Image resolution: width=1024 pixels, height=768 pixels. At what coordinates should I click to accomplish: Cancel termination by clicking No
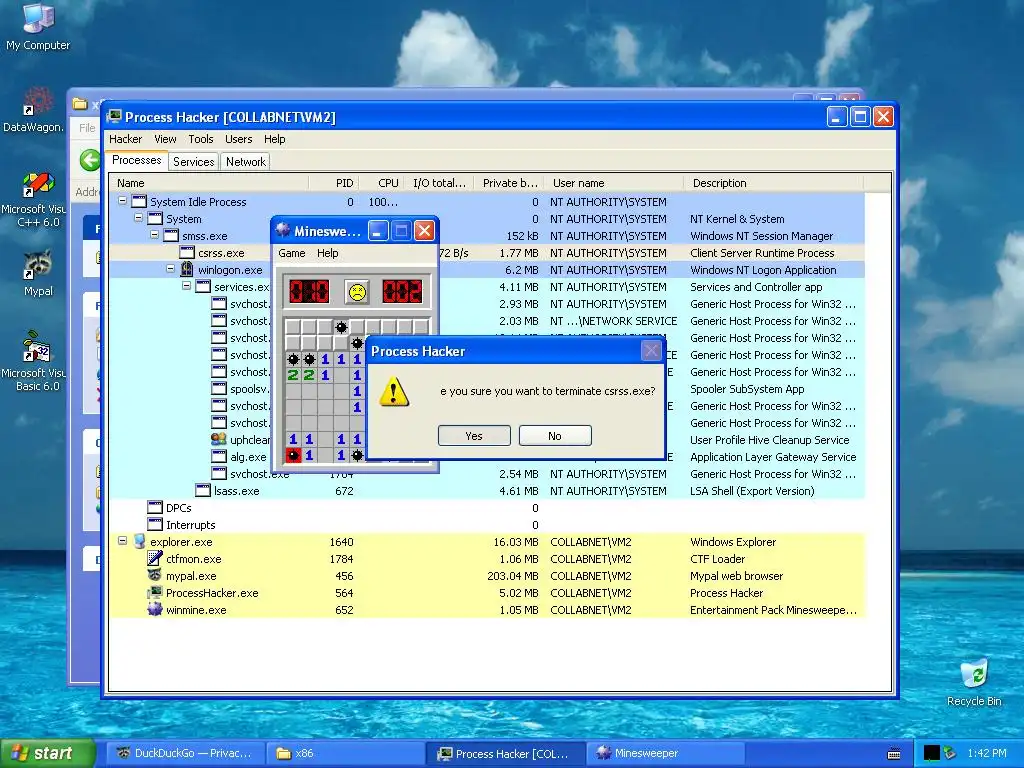(x=555, y=436)
